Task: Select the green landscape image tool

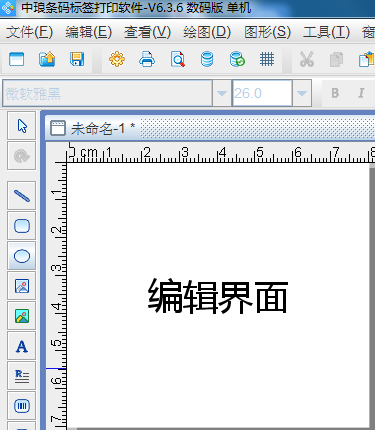Action: point(22,316)
